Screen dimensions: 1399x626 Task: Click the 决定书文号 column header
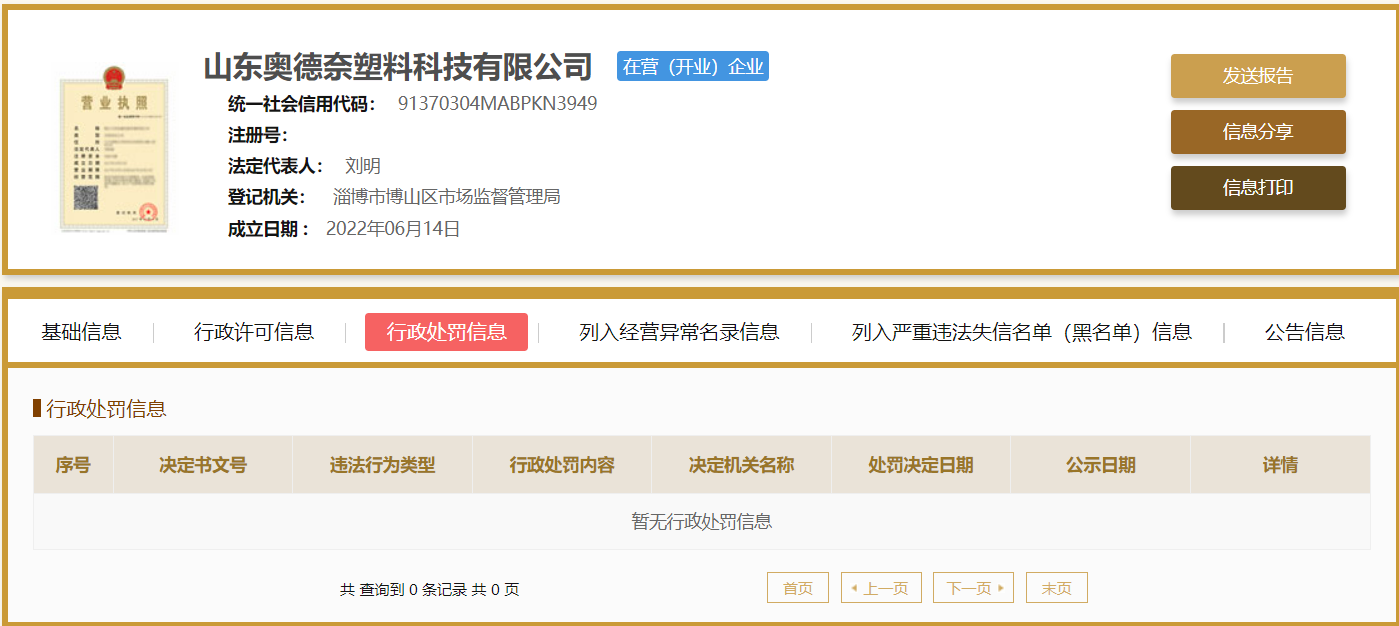pos(203,465)
